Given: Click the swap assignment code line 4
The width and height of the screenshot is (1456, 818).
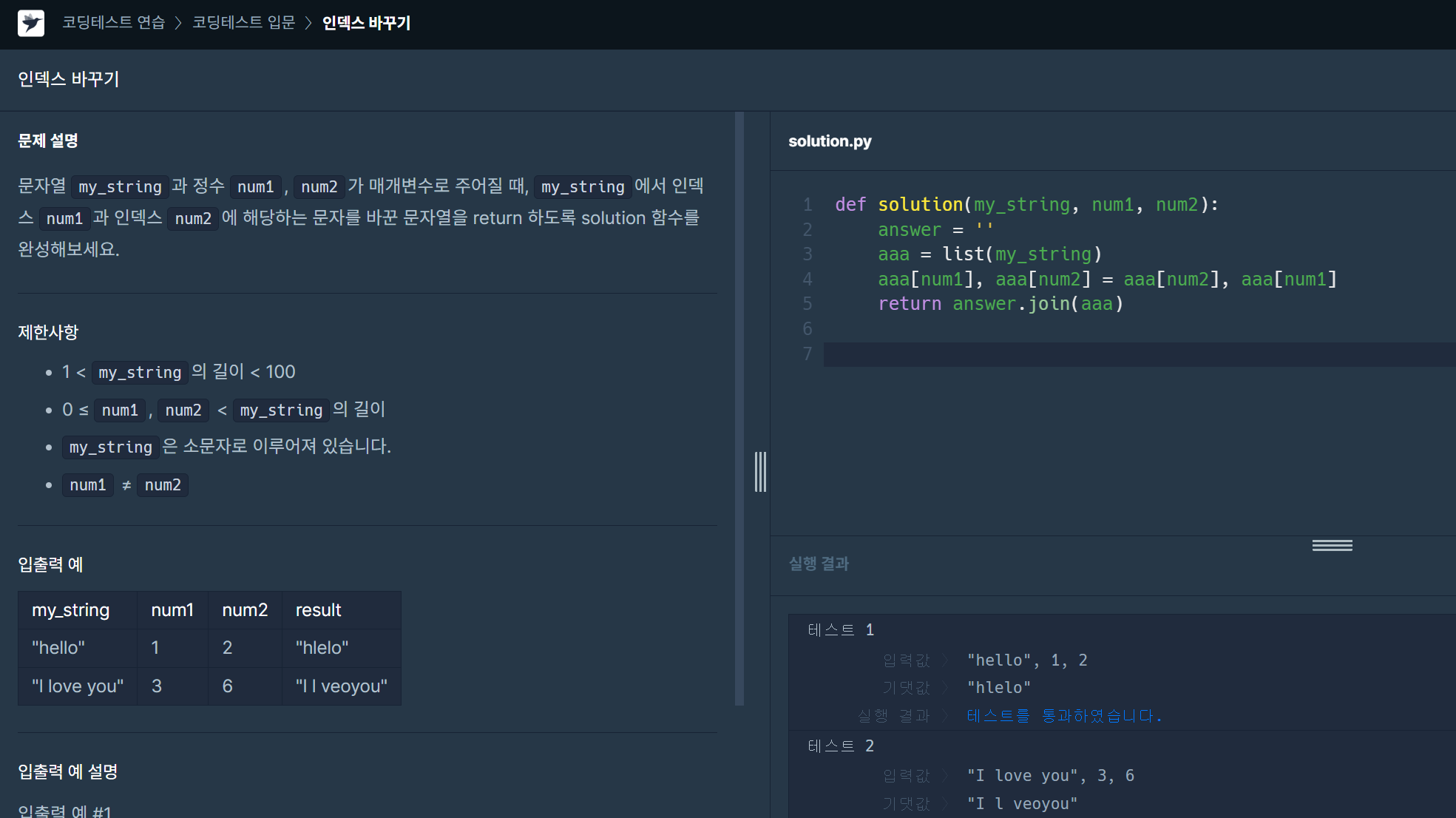Looking at the screenshot, I should pos(1107,279).
